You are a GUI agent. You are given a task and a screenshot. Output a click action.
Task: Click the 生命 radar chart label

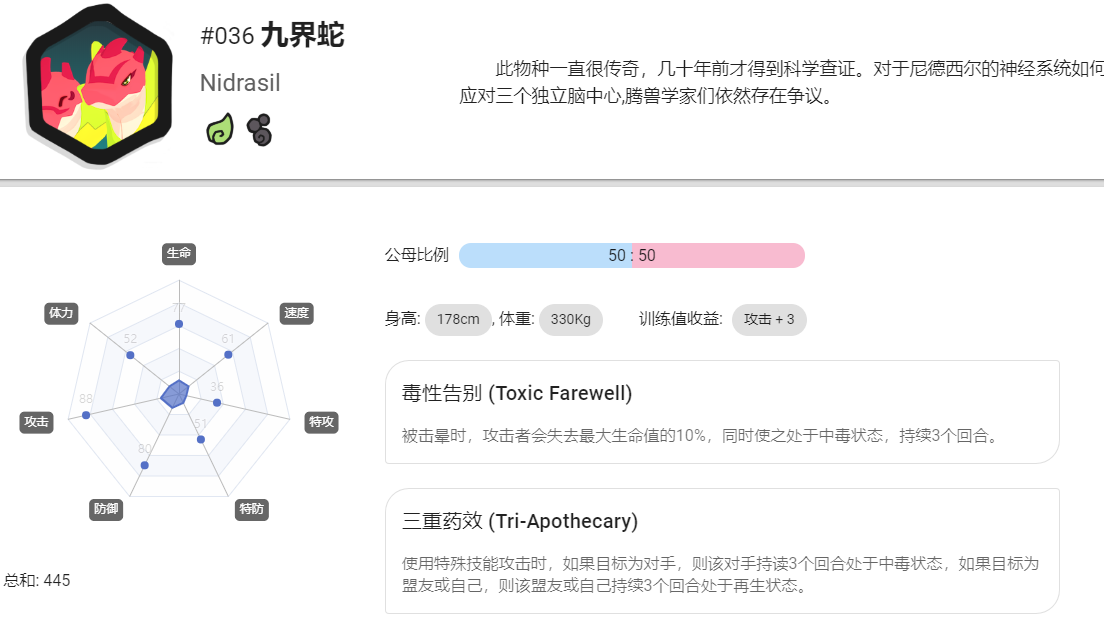point(179,254)
